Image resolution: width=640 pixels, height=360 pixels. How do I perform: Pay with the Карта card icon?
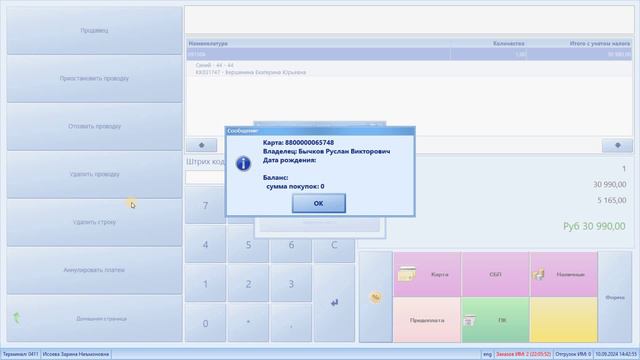[x=407, y=274]
